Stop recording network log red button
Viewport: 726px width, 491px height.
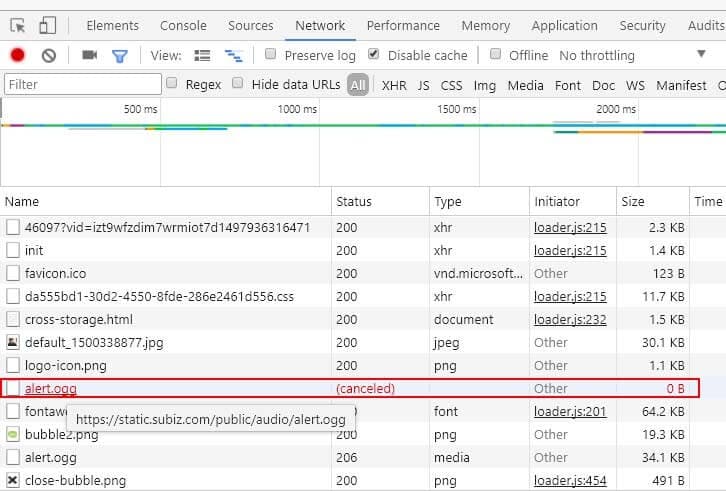18,55
